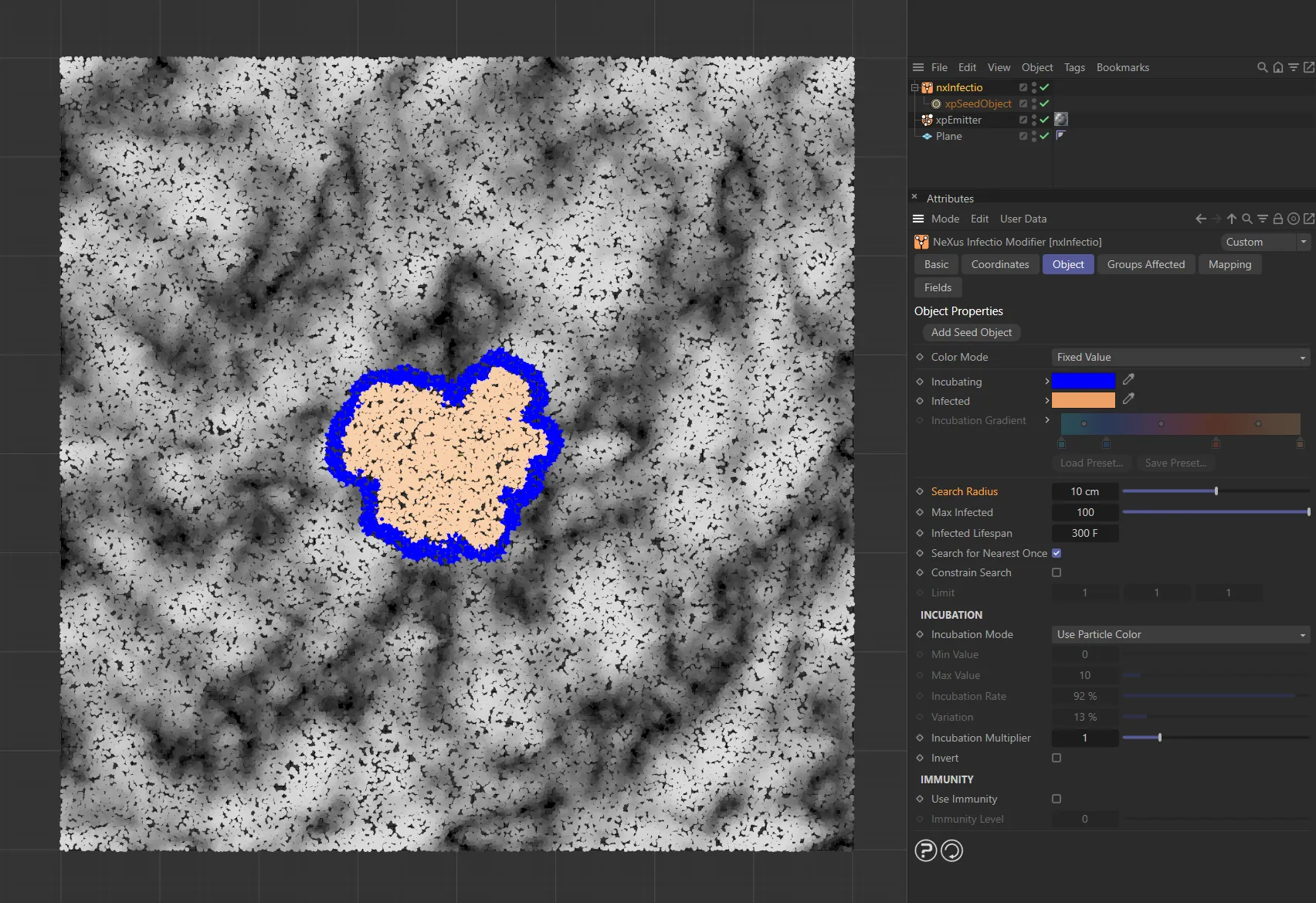Switch to the Groups Affected tab

[x=1146, y=264]
